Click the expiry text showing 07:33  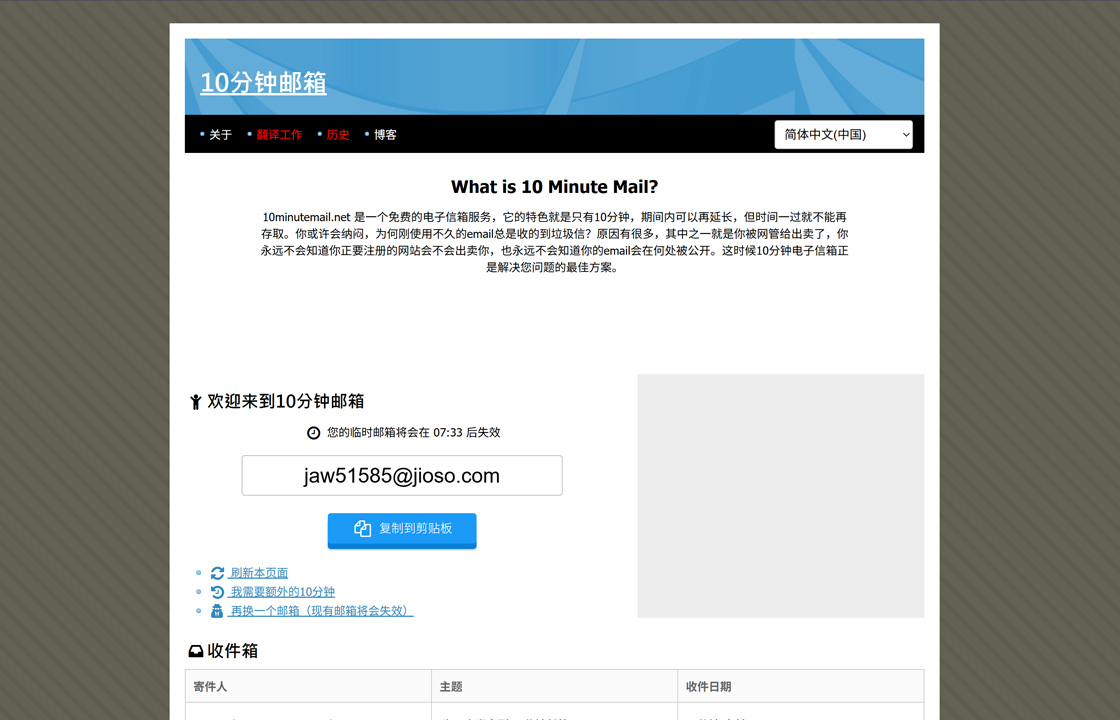coord(414,432)
